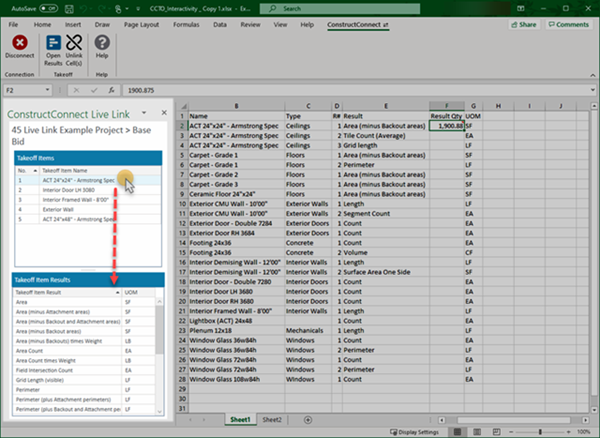Switch to Page Layout view icon
The width and height of the screenshot is (600, 438).
coord(477,432)
